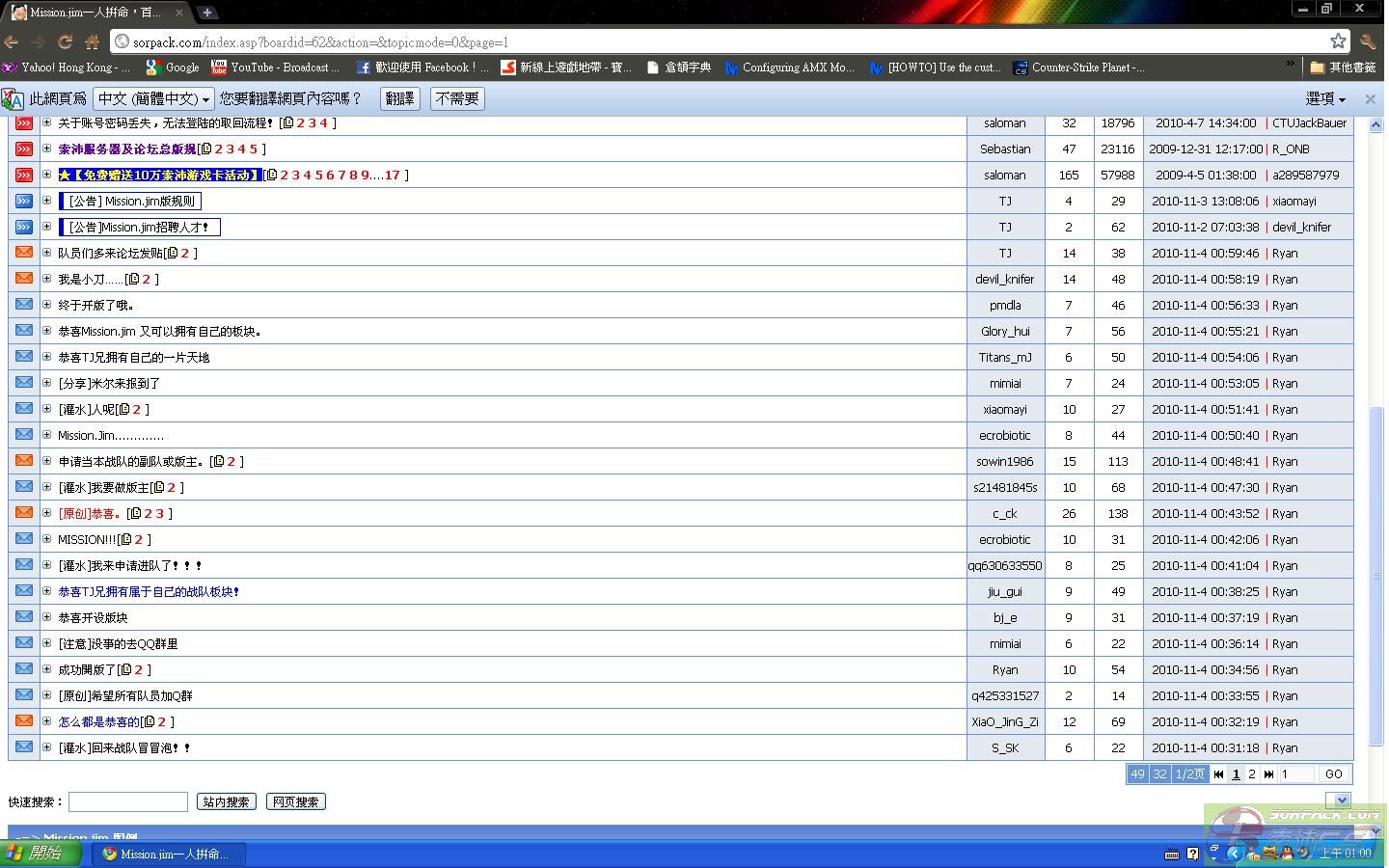Go to the browser home page icon

[92, 41]
